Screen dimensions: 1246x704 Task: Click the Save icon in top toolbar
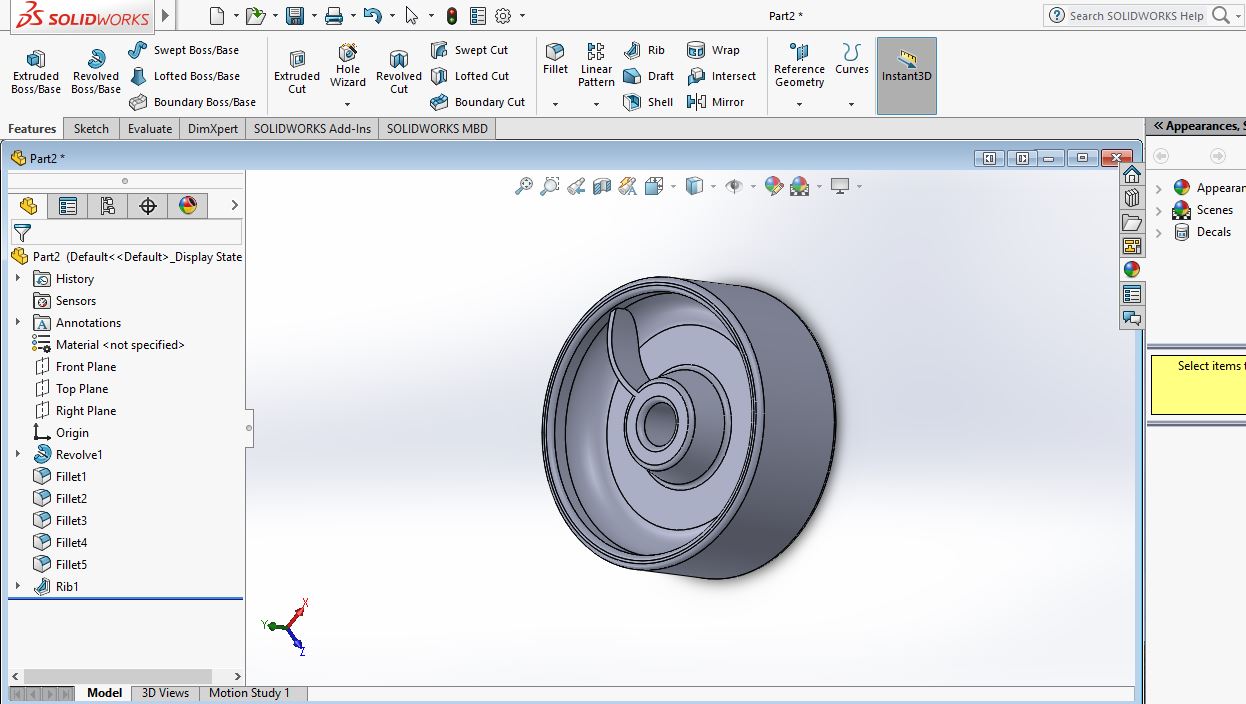tap(295, 16)
